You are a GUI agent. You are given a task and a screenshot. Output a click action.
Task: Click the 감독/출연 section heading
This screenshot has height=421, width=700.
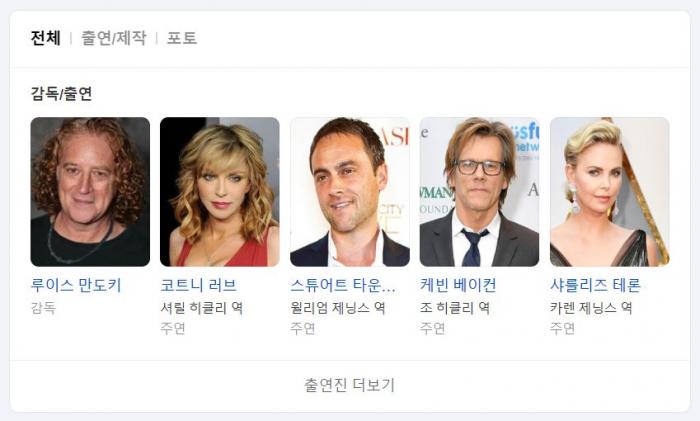pyautogui.click(x=61, y=94)
